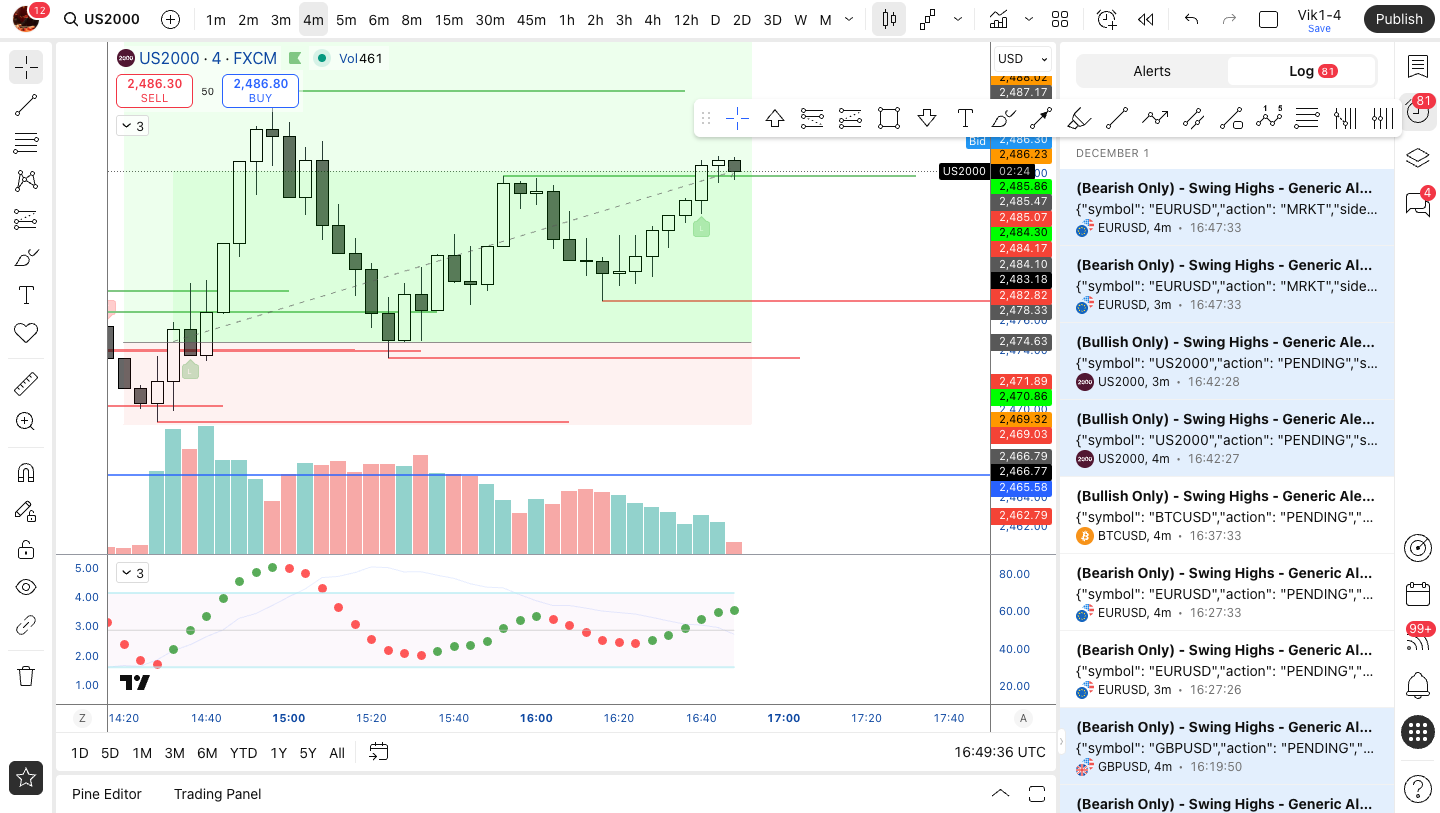1440x813 pixels.
Task: Choose the D daily timeframe
Action: tap(715, 19)
